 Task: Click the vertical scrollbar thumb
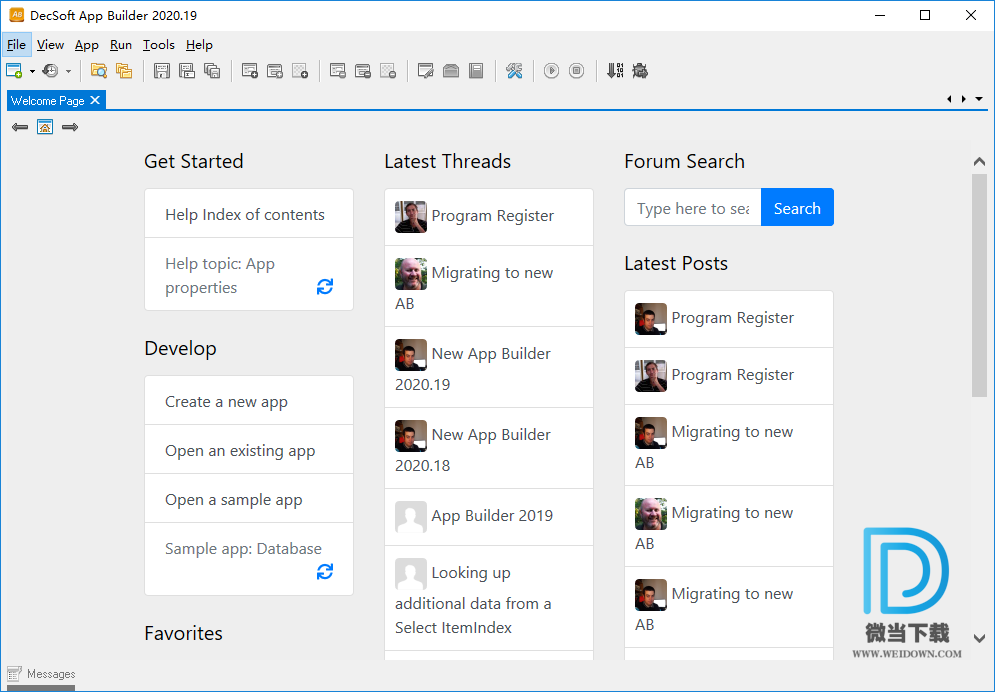coord(979,285)
